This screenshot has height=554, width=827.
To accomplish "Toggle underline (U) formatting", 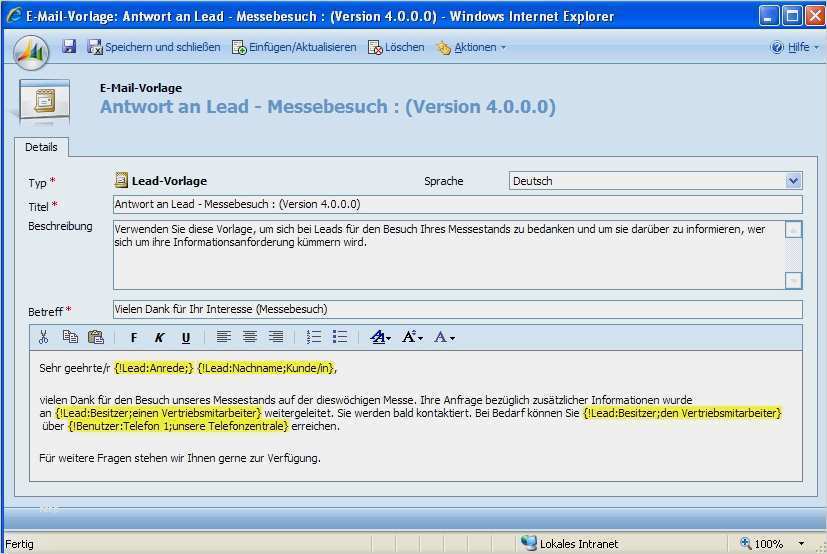I will (x=185, y=338).
